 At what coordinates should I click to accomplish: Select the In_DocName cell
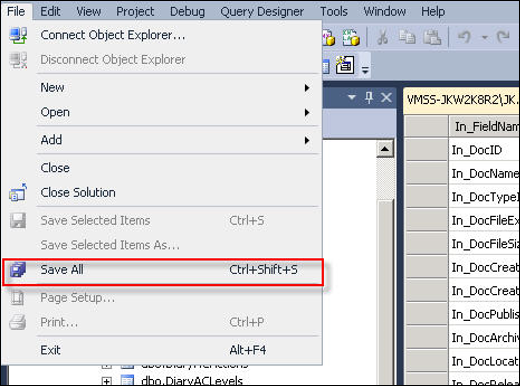(x=484, y=173)
